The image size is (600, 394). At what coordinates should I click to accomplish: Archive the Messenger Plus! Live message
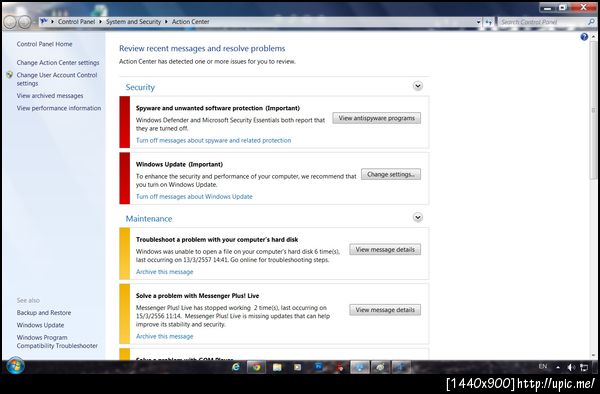point(165,337)
